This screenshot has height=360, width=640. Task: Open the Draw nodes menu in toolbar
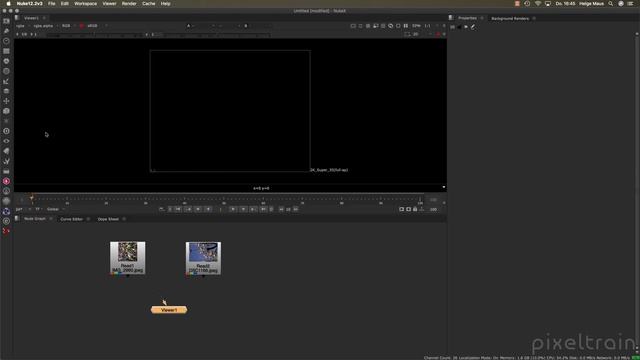[6, 31]
